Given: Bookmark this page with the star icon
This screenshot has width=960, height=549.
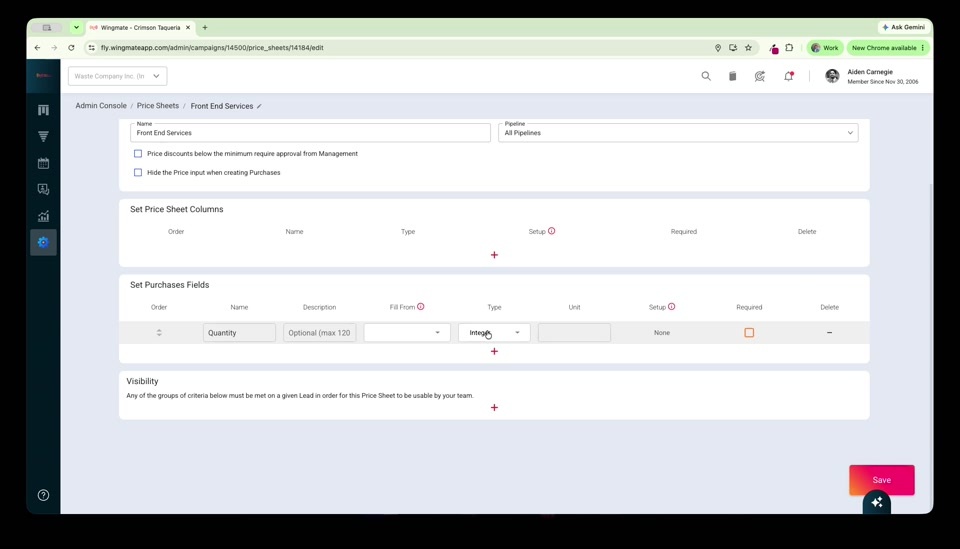Looking at the screenshot, I should pos(748,48).
